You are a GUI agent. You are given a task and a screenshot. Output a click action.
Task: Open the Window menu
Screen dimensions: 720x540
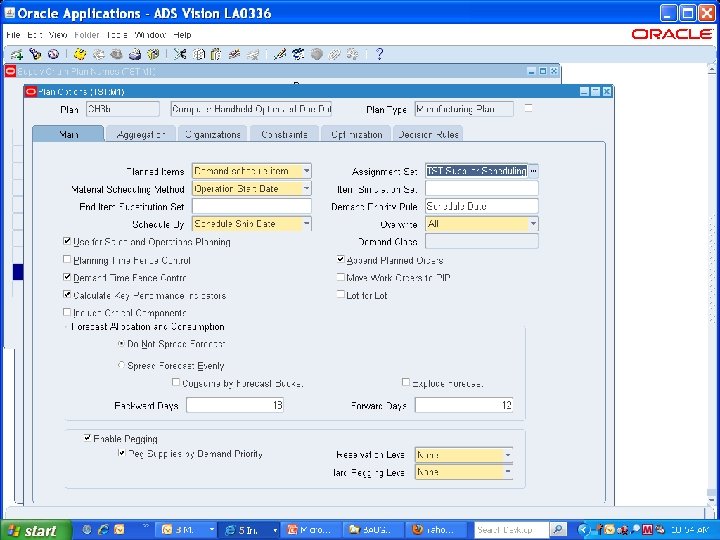point(150,35)
